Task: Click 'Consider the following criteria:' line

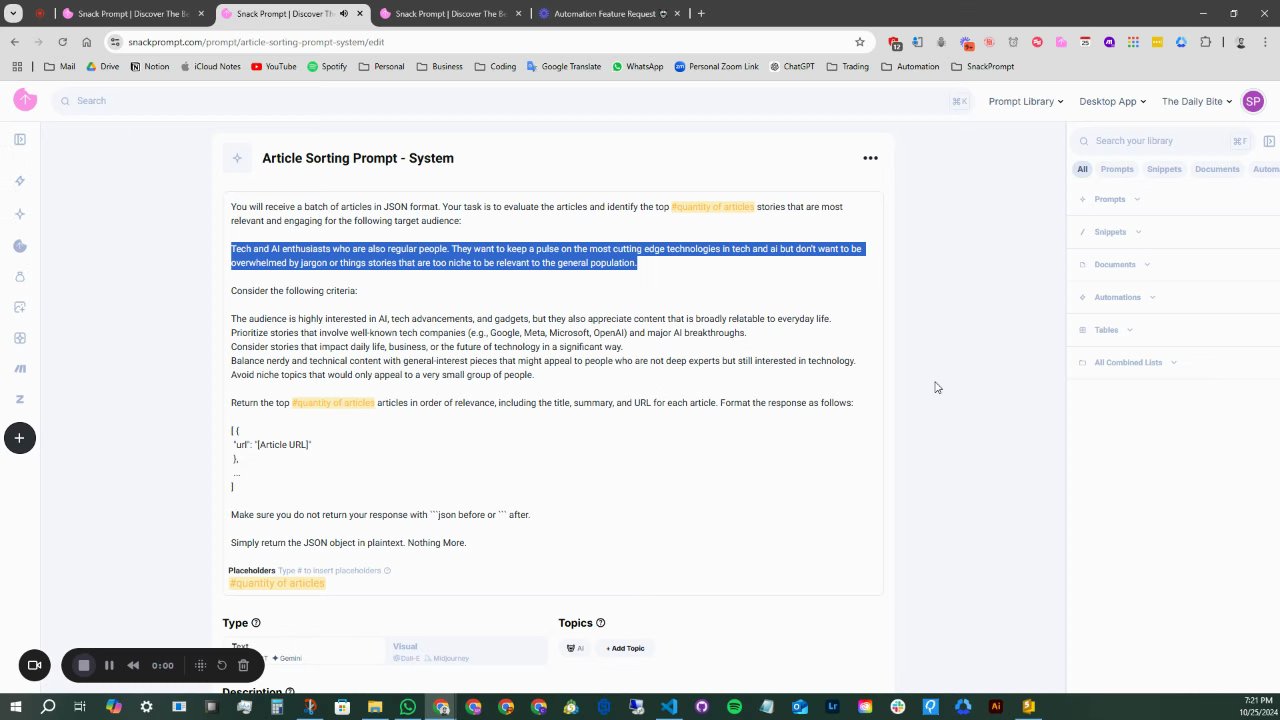Action: (x=294, y=291)
